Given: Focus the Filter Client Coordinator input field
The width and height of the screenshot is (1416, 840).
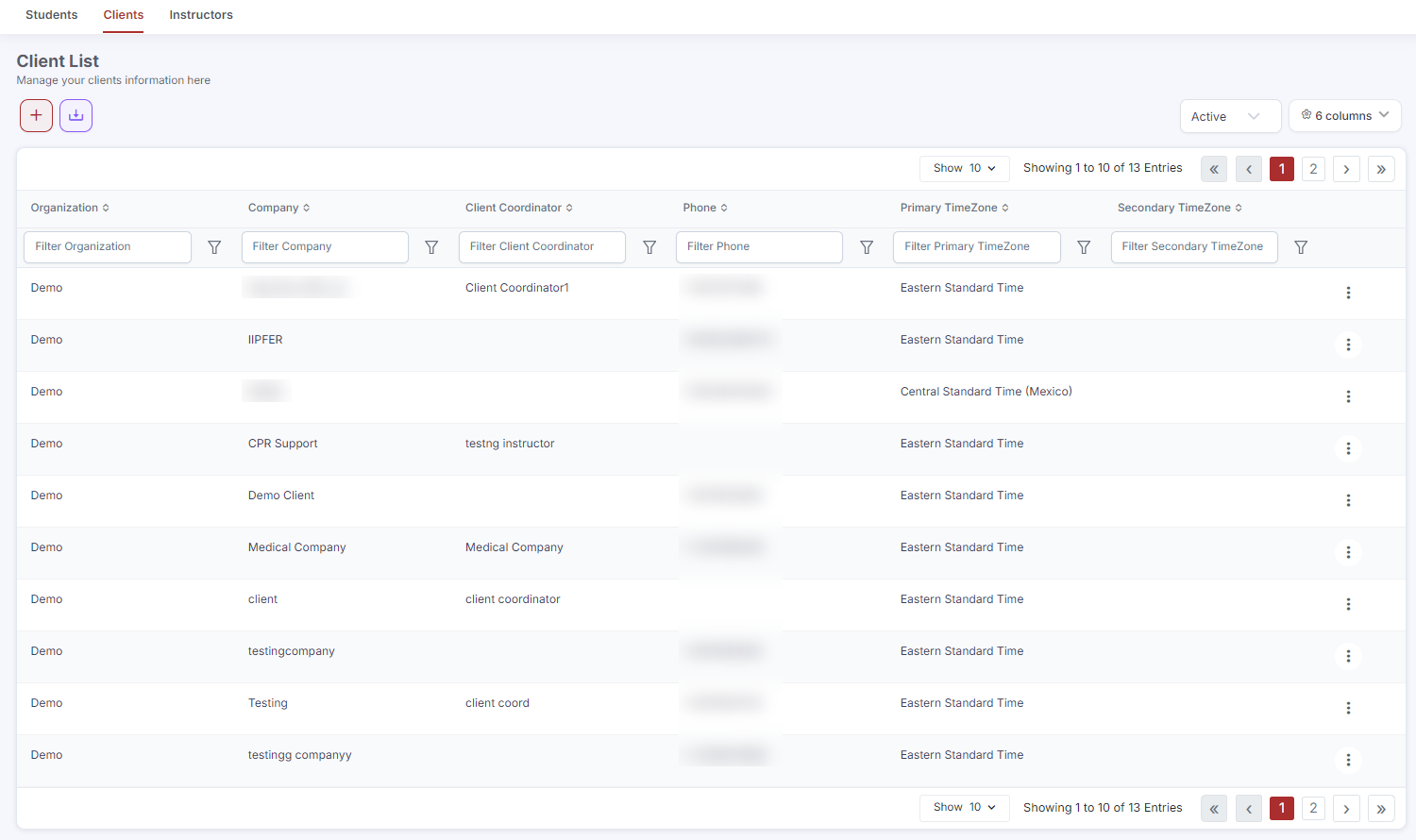Looking at the screenshot, I should [542, 247].
